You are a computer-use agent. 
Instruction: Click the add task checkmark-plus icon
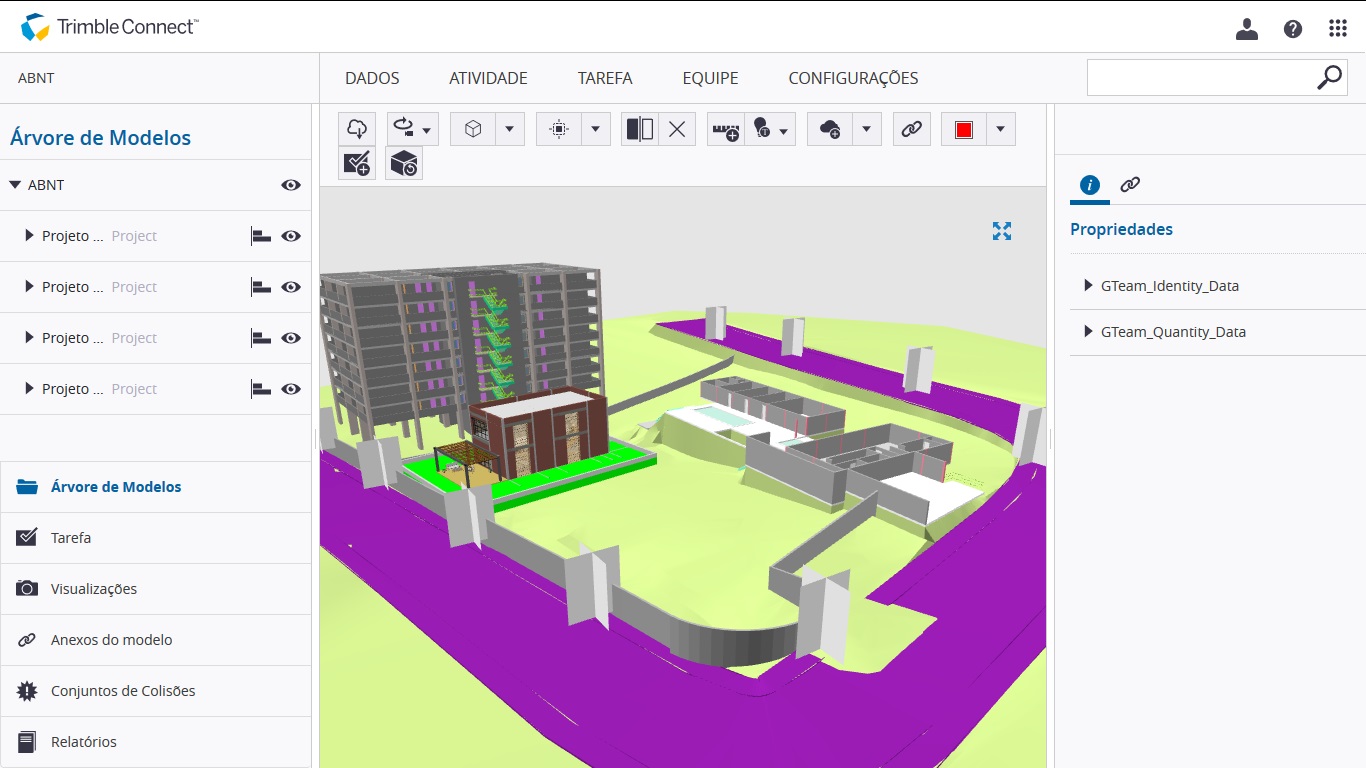pyautogui.click(x=357, y=163)
